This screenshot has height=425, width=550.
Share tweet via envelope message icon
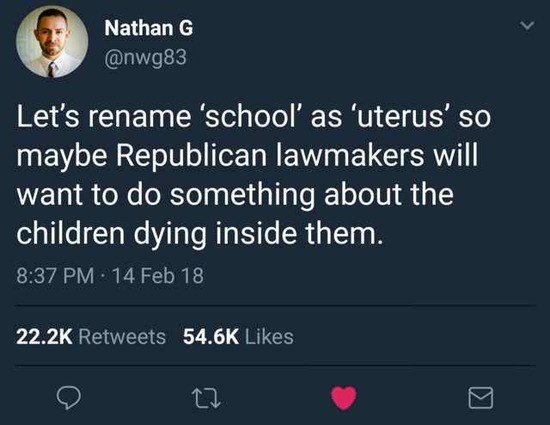click(481, 398)
